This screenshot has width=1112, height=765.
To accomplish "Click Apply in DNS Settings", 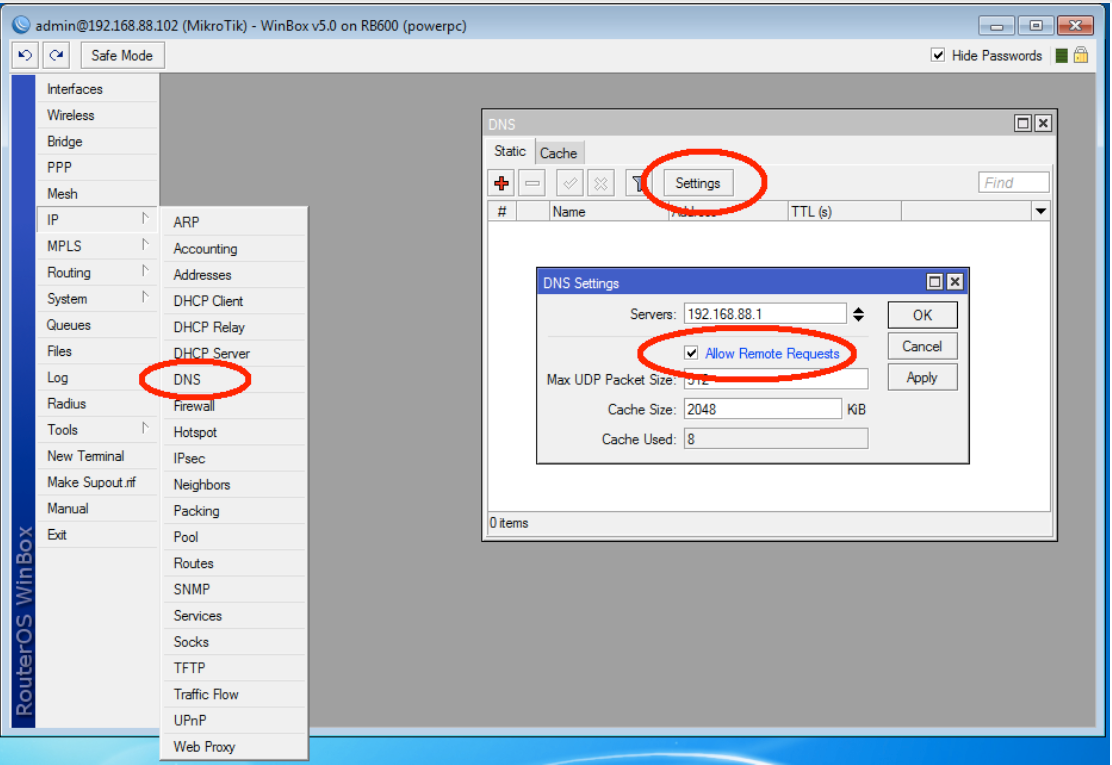I will point(923,377).
